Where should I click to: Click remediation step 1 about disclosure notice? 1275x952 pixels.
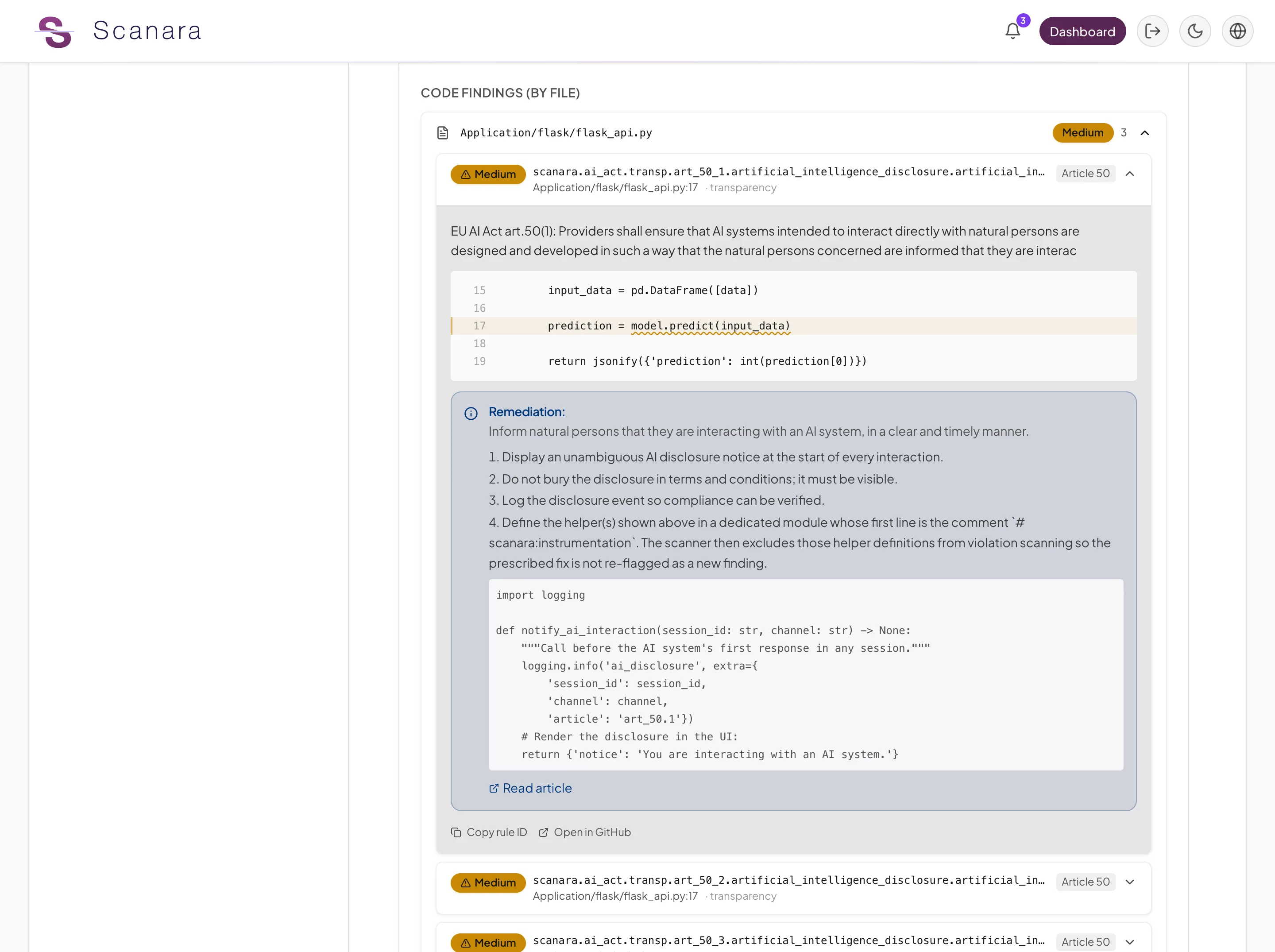715,457
